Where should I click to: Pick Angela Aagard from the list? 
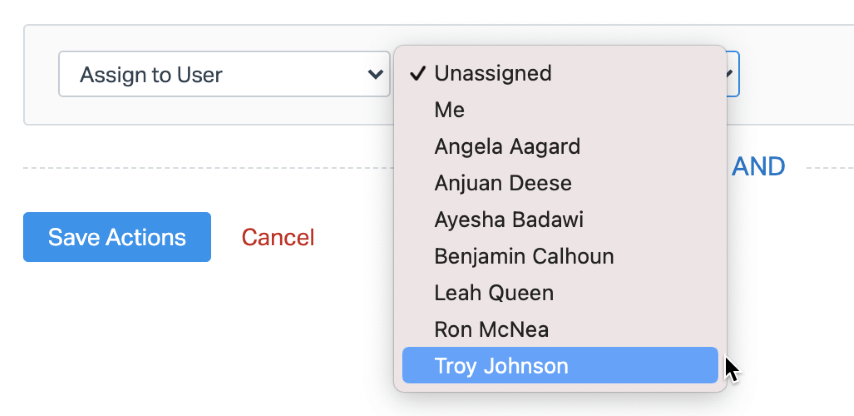coord(507,147)
